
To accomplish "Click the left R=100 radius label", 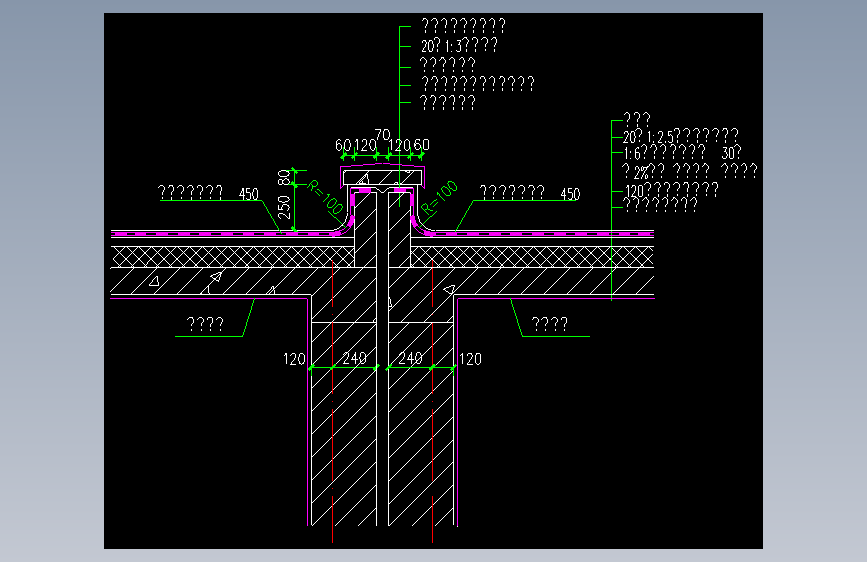I will pos(325,197).
